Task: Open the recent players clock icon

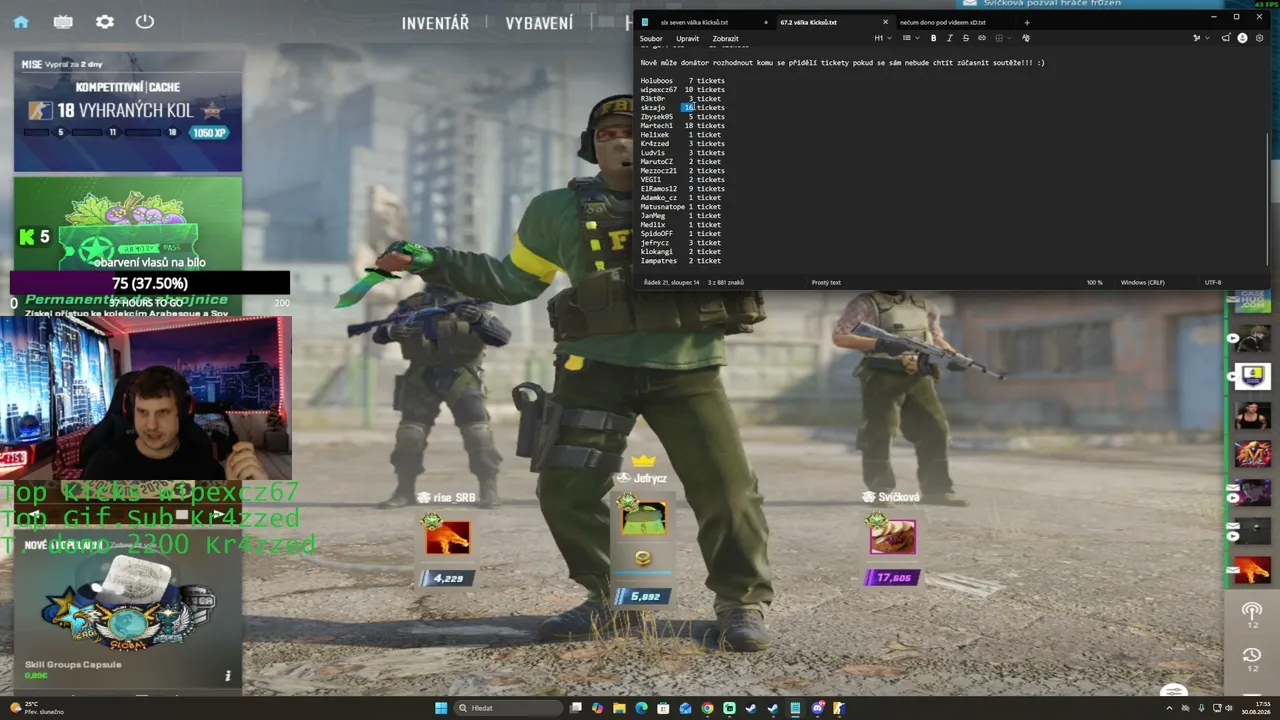Action: click(1252, 658)
